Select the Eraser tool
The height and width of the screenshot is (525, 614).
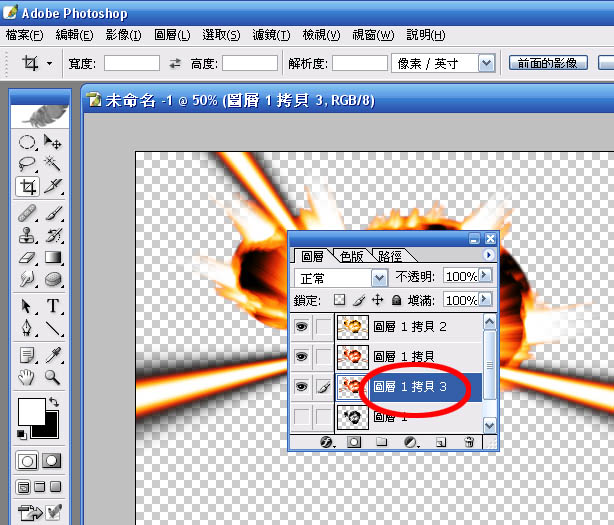28,258
